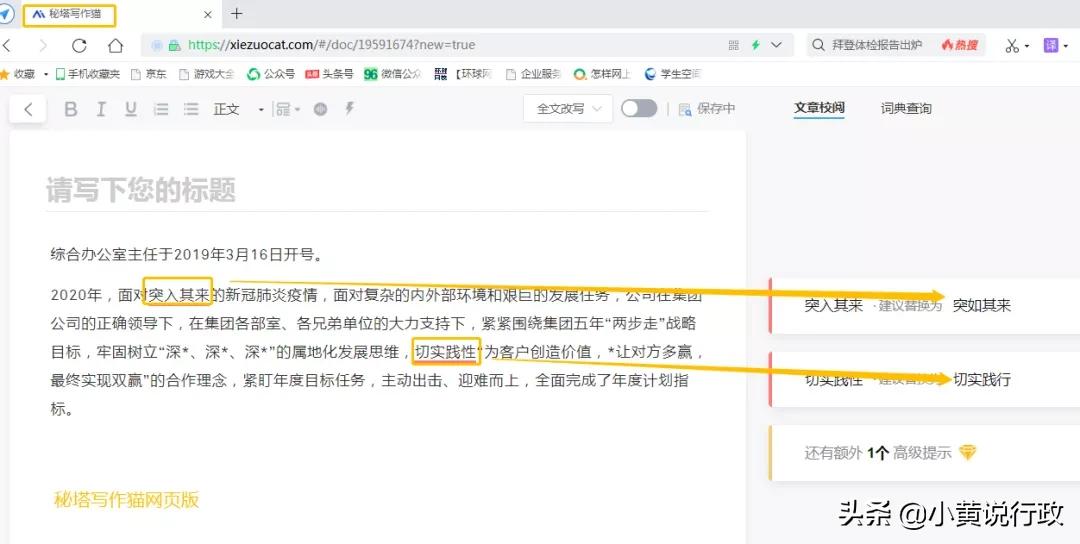This screenshot has height=544, width=1080.
Task: Expand the translate dropdown arrow
Action: [1066, 47]
